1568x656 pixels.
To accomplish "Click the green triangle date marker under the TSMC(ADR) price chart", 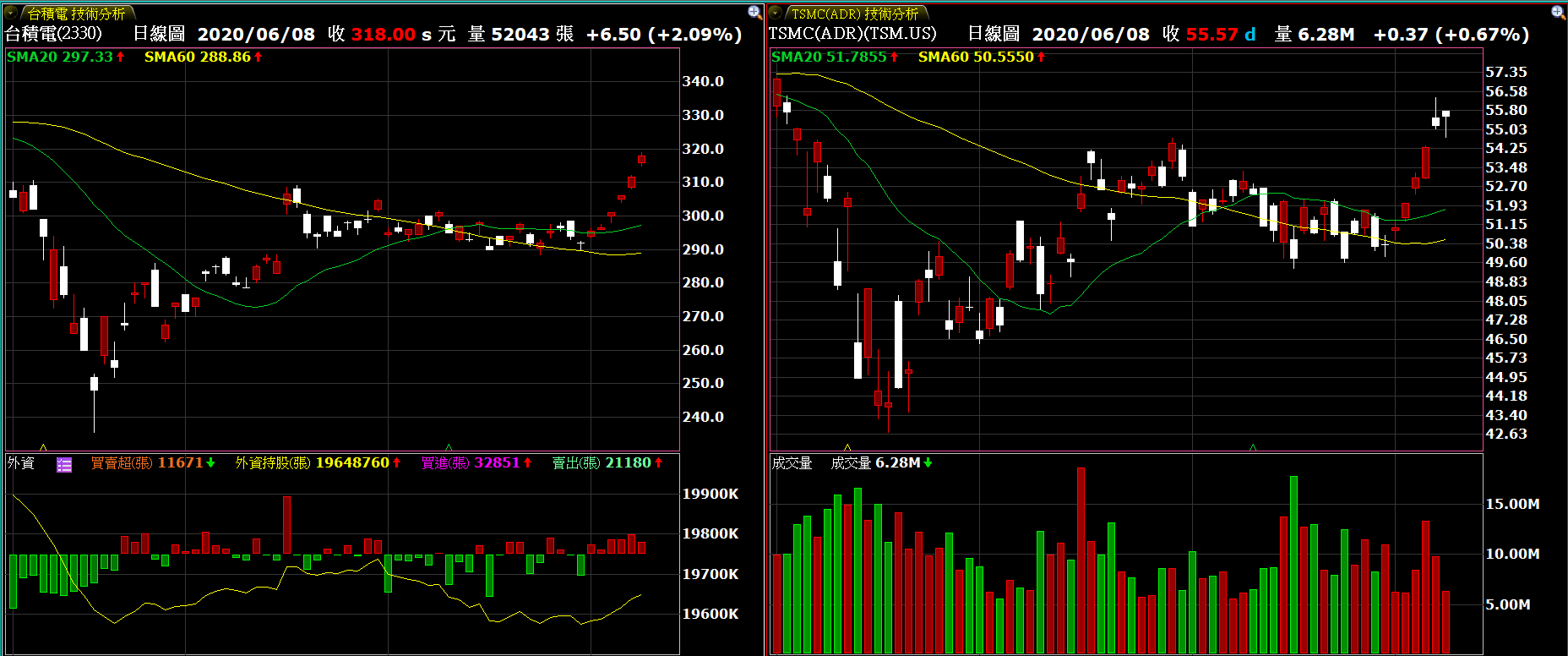I will 1253,447.
